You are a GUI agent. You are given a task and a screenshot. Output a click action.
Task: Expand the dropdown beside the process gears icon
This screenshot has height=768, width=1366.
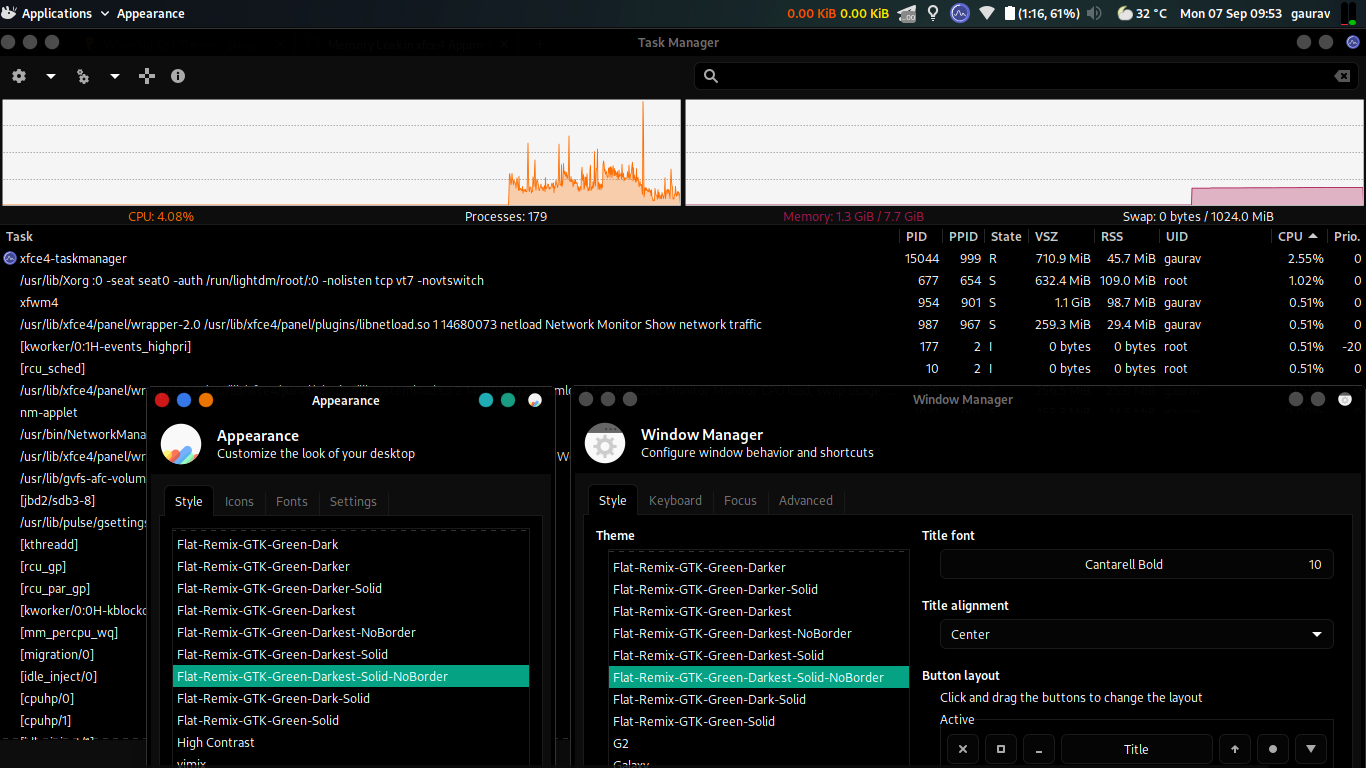(114, 76)
